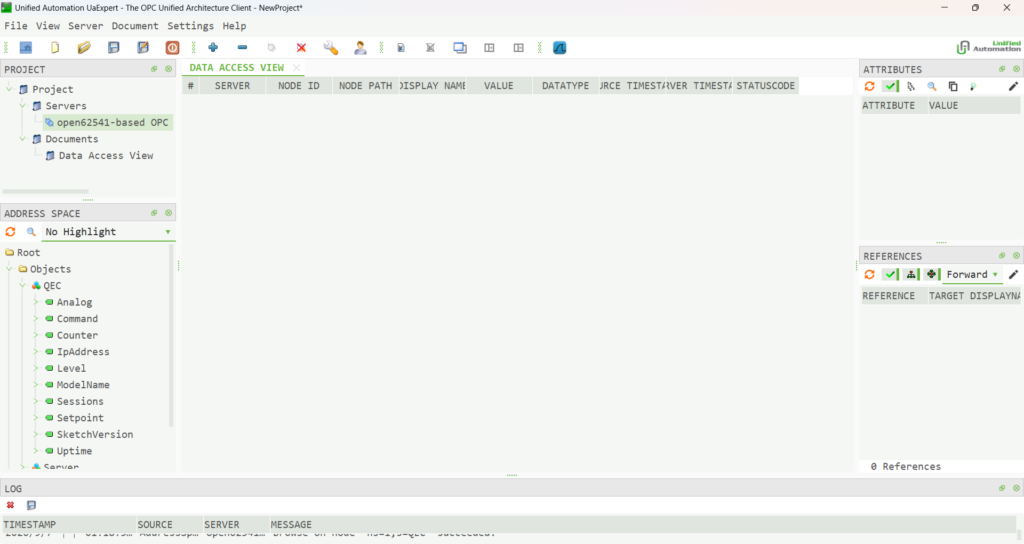
Task: Open the File menu
Action: (x=16, y=25)
